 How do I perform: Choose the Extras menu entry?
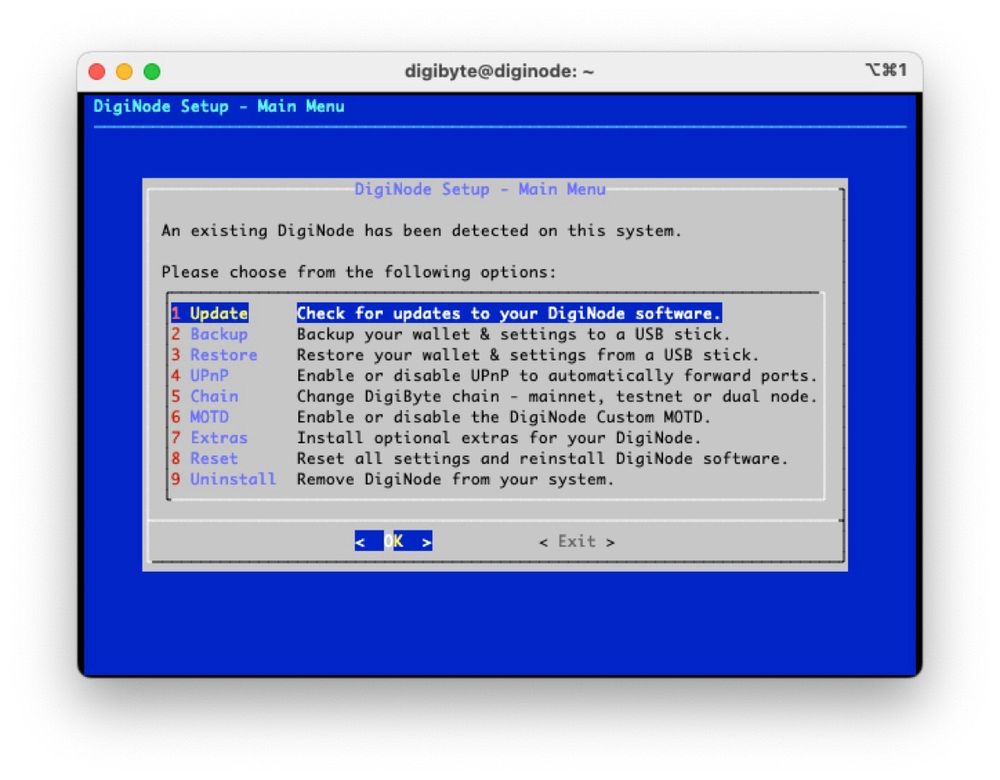tap(209, 438)
